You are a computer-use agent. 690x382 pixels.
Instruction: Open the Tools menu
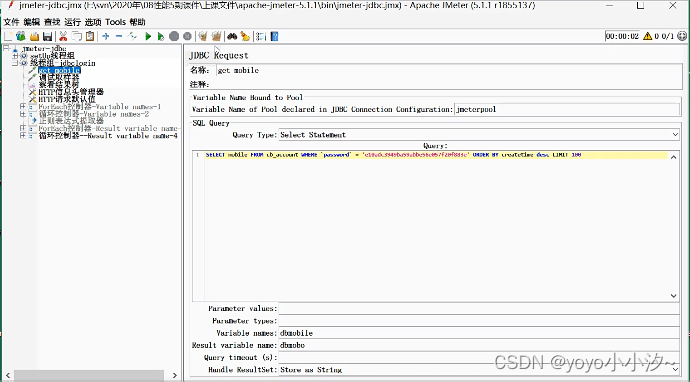(115, 22)
